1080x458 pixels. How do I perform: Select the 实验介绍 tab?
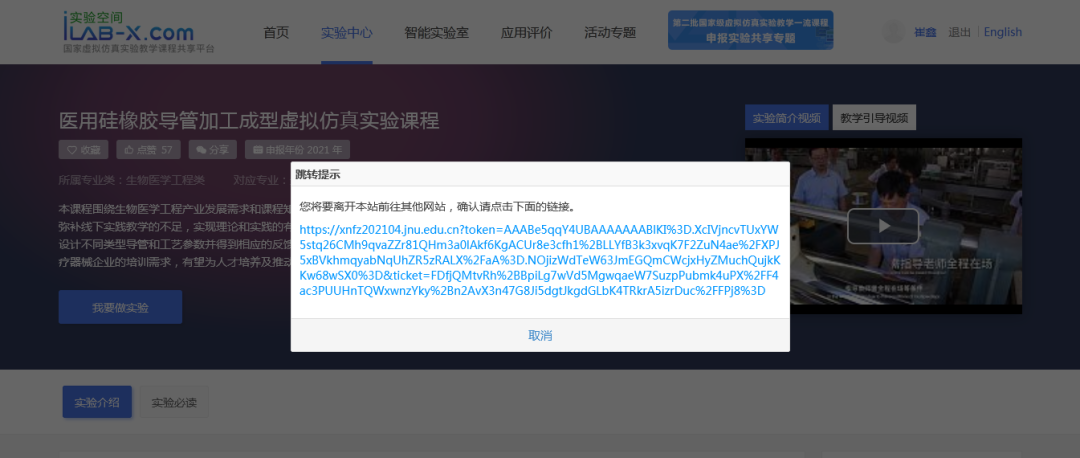[97, 402]
